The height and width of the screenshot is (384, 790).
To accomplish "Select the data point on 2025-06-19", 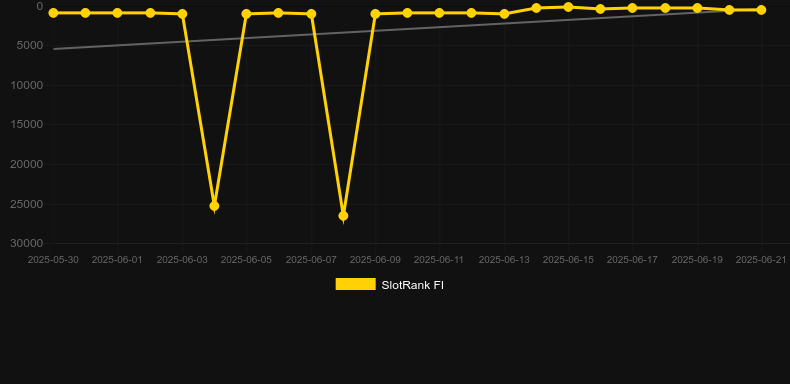I will [x=697, y=8].
